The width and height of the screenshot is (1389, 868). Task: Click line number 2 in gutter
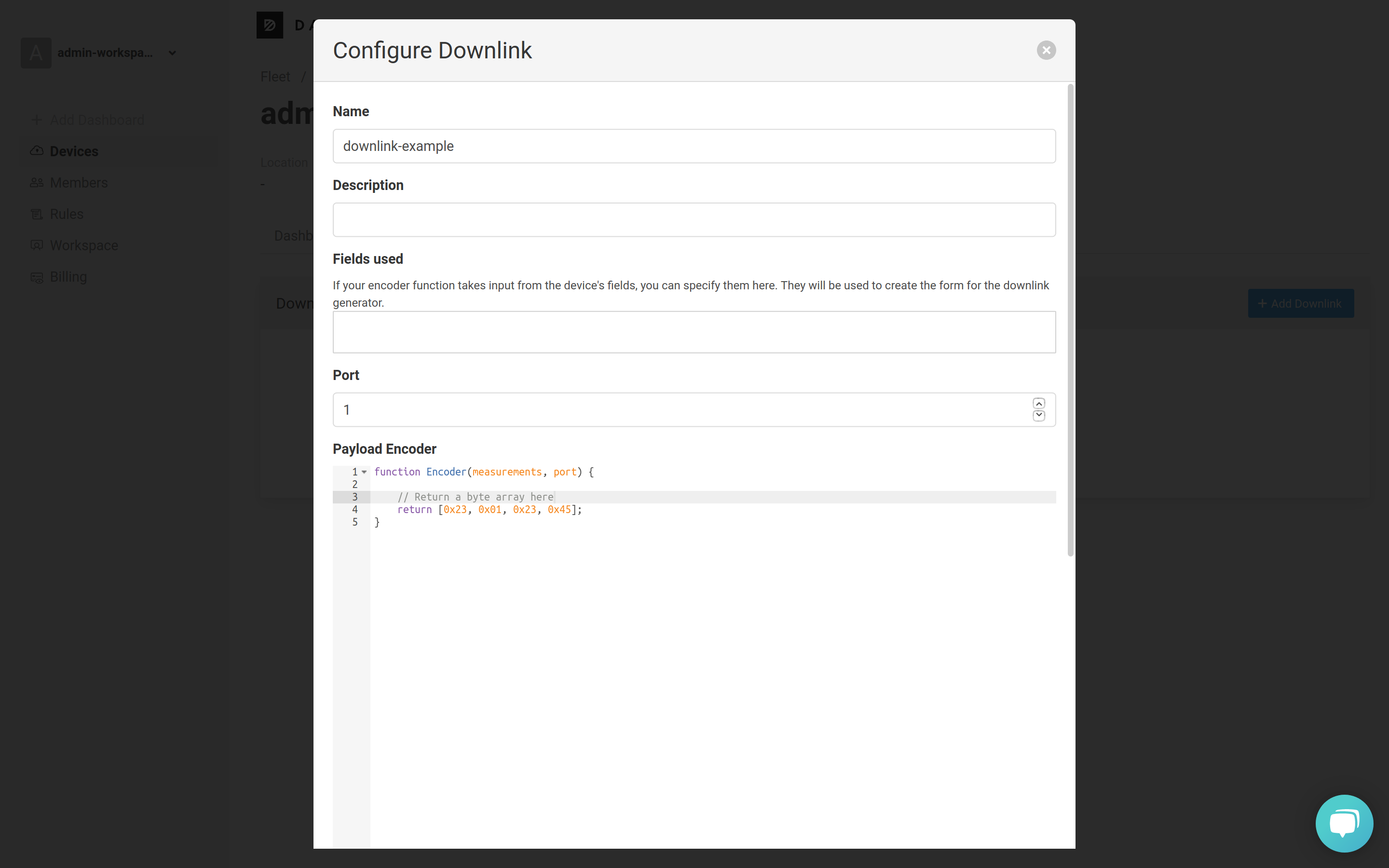pyautogui.click(x=354, y=485)
